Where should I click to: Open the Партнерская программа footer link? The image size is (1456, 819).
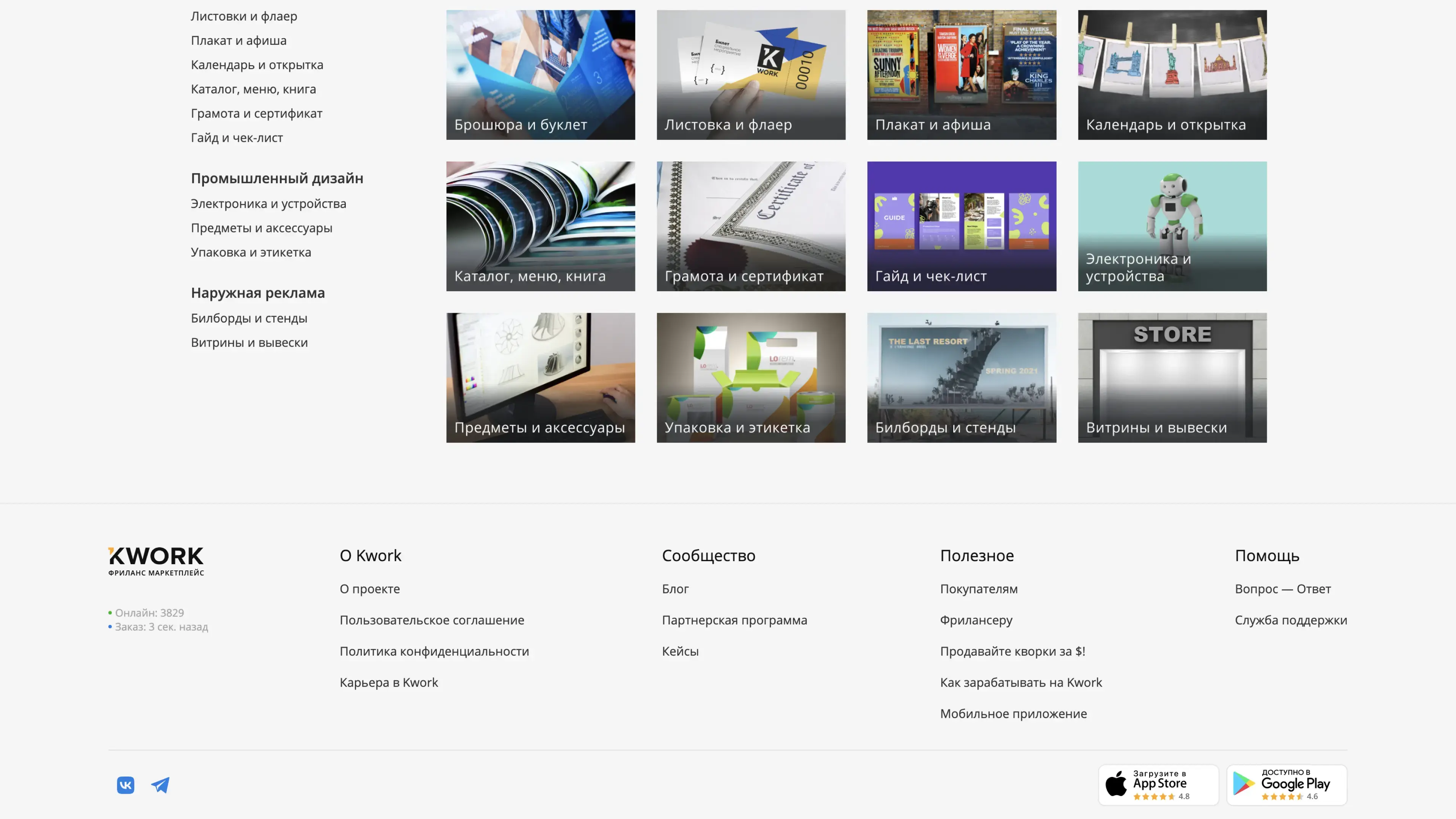[734, 620]
